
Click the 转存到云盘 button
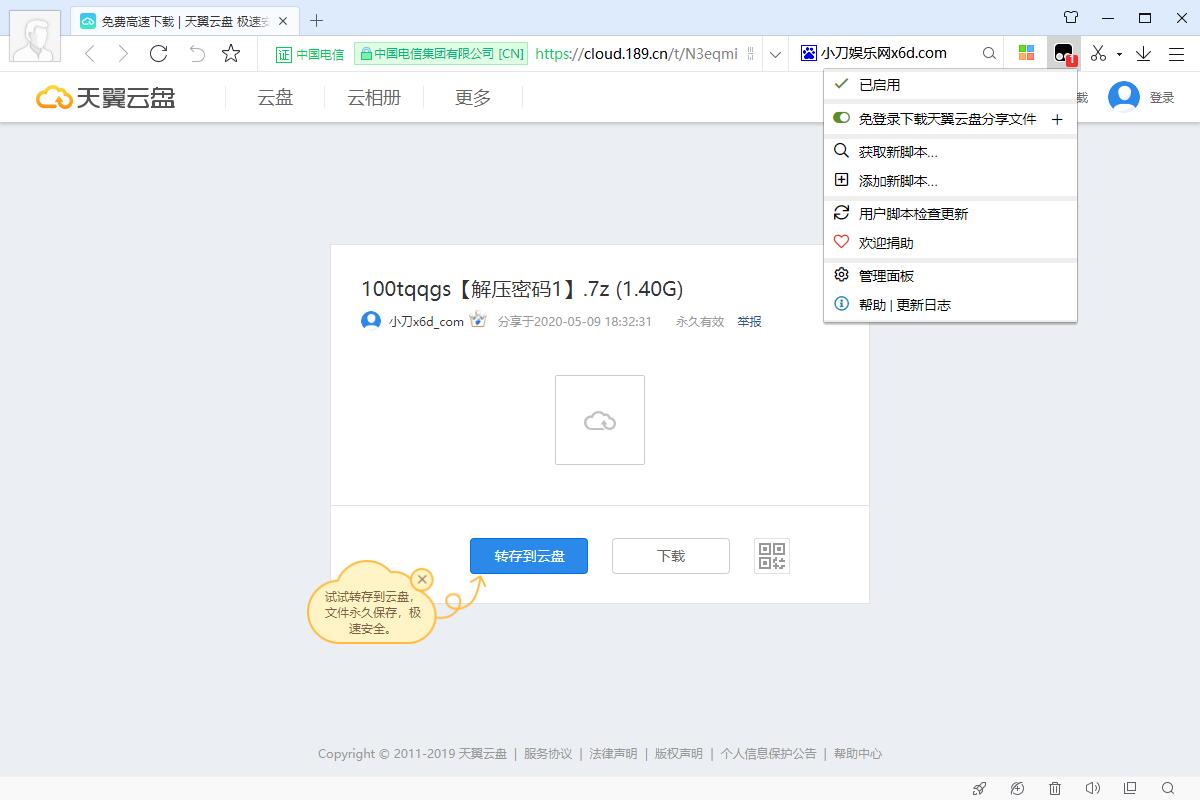(529, 556)
